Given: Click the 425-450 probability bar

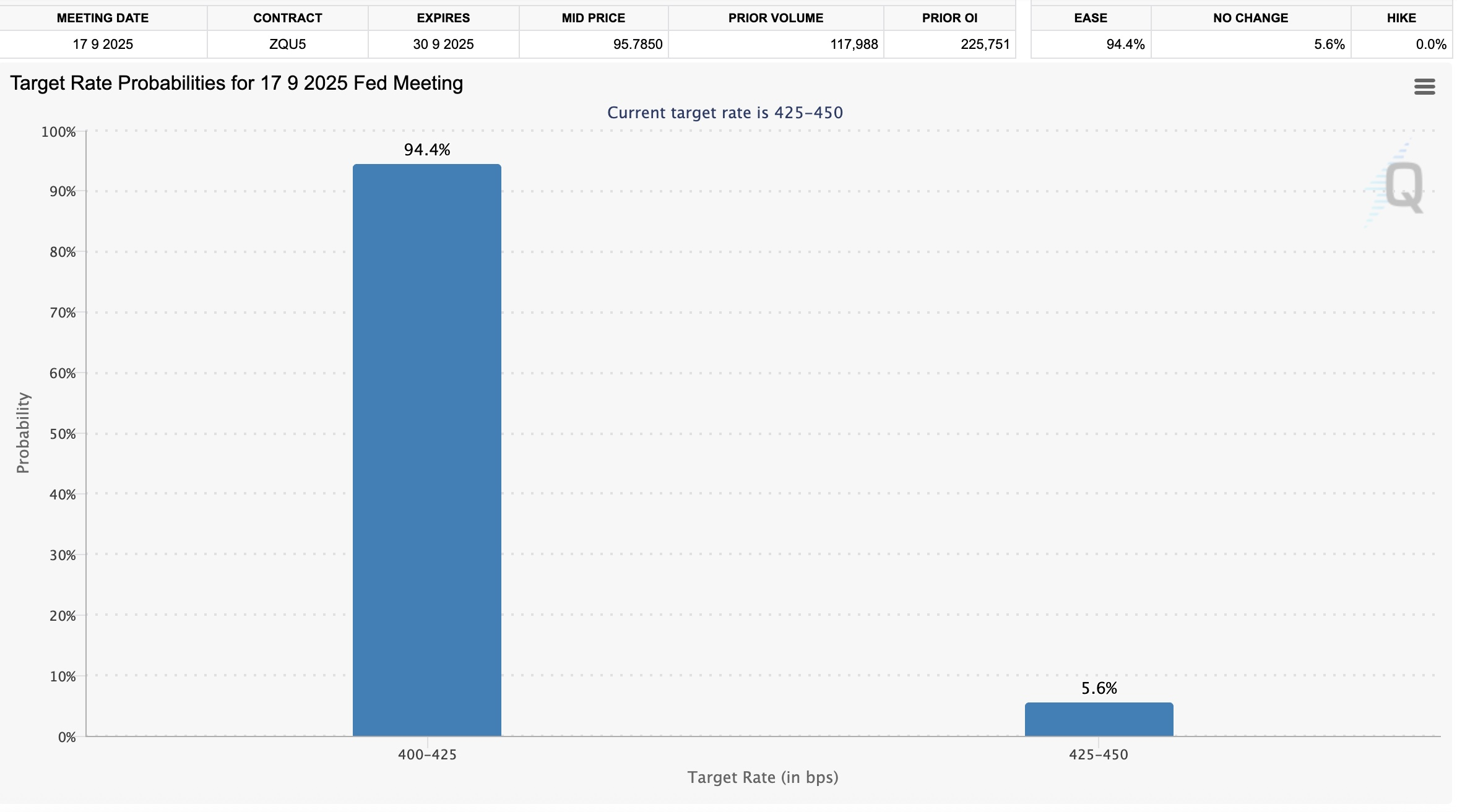Looking at the screenshot, I should click(1099, 719).
